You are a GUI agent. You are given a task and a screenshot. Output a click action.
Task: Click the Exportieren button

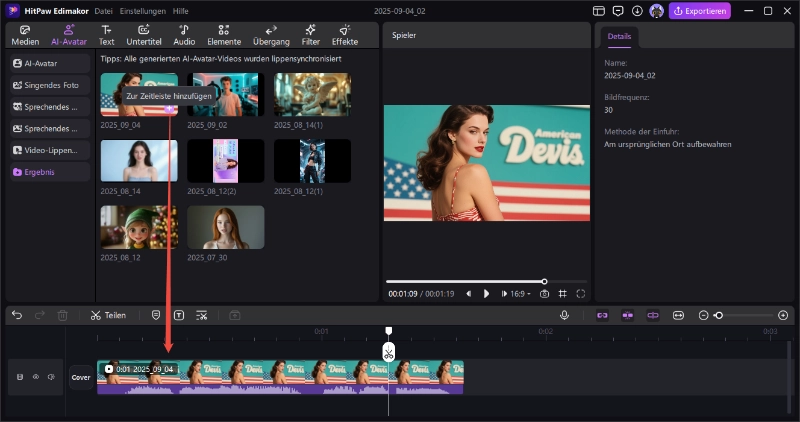pos(699,11)
